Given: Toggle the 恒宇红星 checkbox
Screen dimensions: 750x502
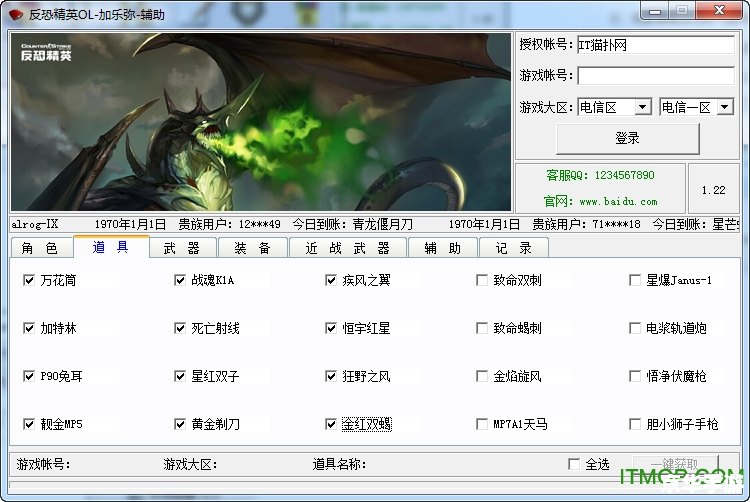Looking at the screenshot, I should coord(331,328).
